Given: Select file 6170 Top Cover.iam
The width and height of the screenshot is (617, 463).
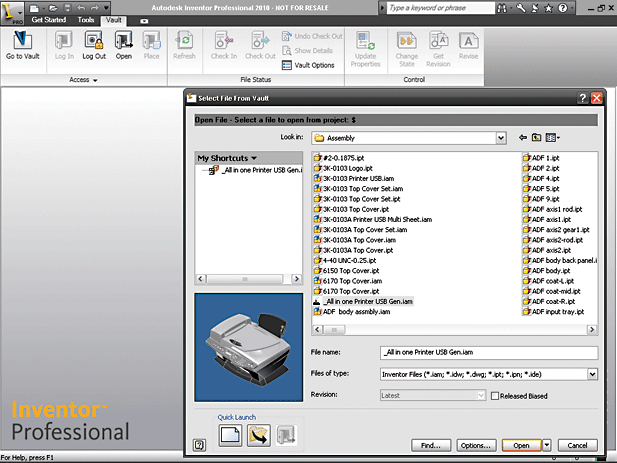Looking at the screenshot, I should point(348,281).
